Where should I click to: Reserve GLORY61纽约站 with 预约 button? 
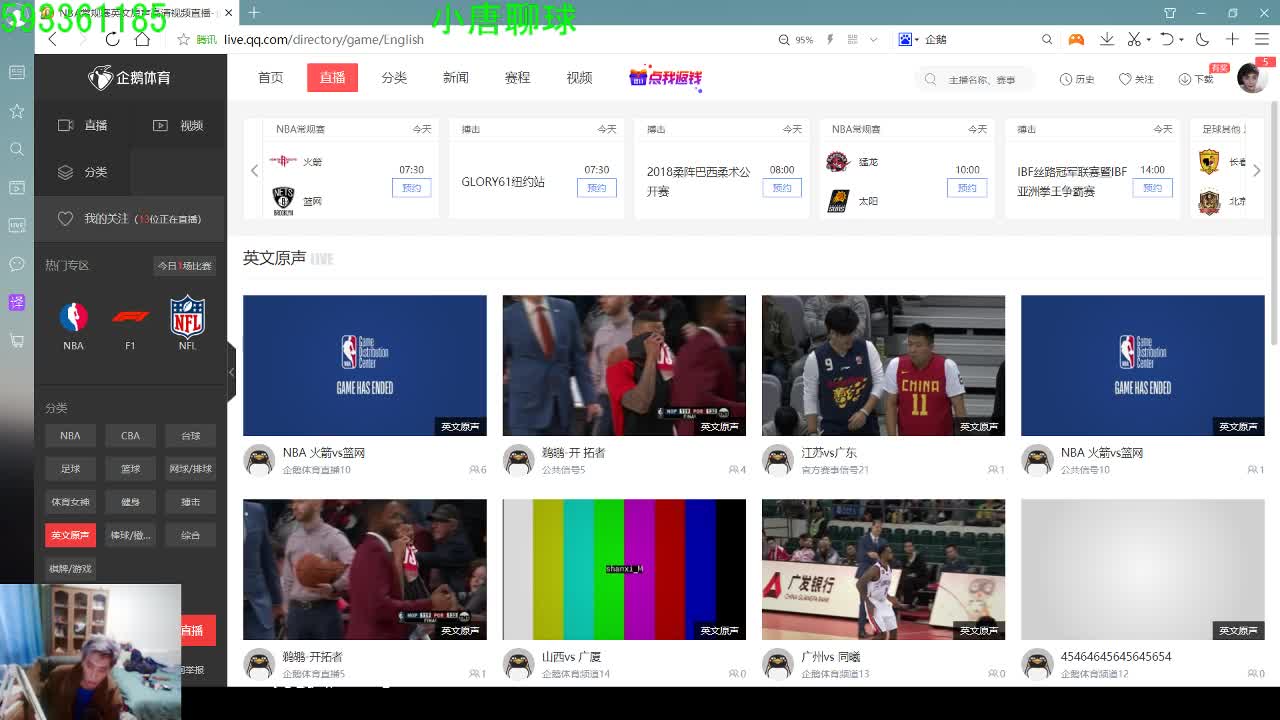597,188
